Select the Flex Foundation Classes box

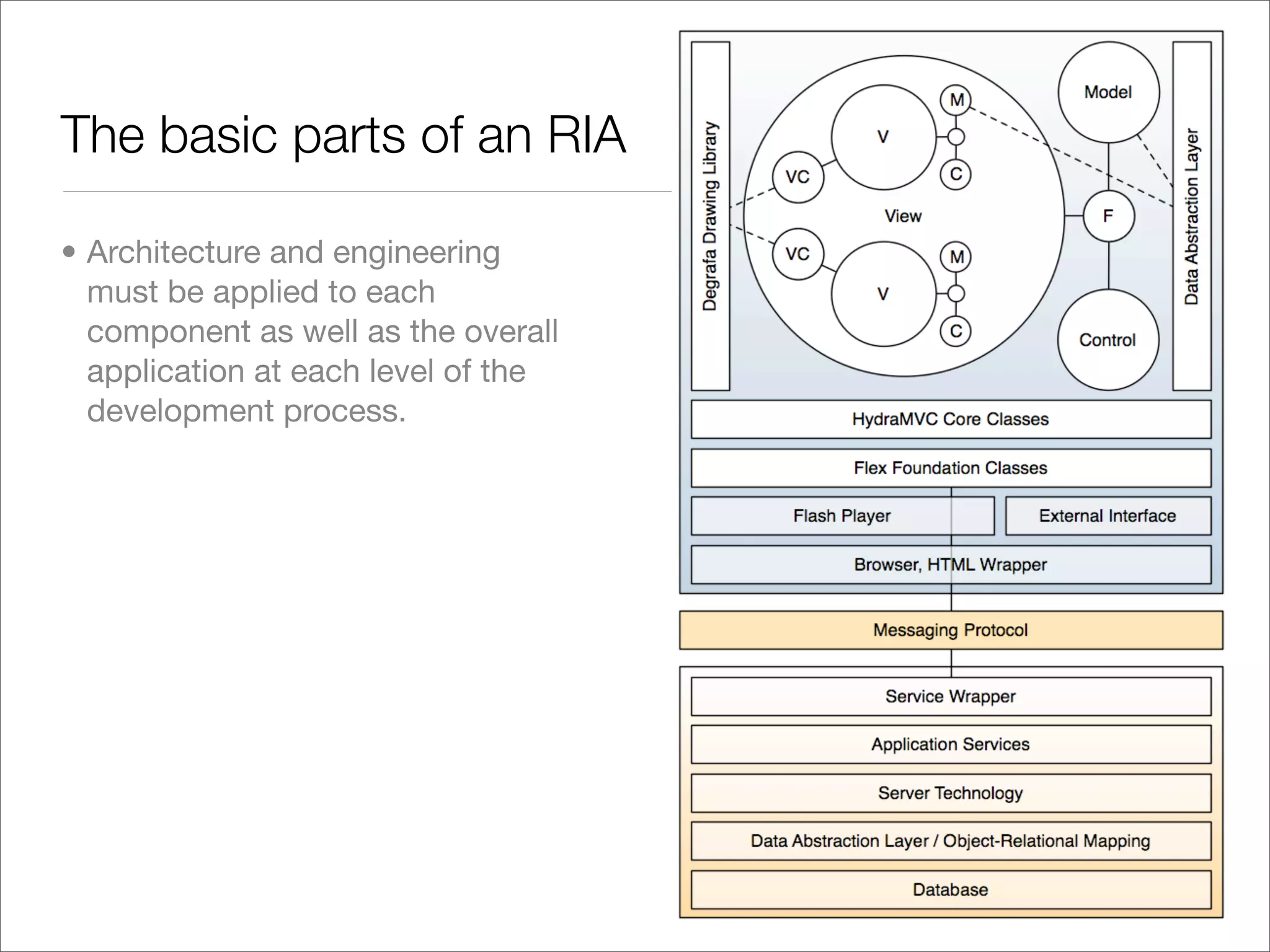click(950, 468)
